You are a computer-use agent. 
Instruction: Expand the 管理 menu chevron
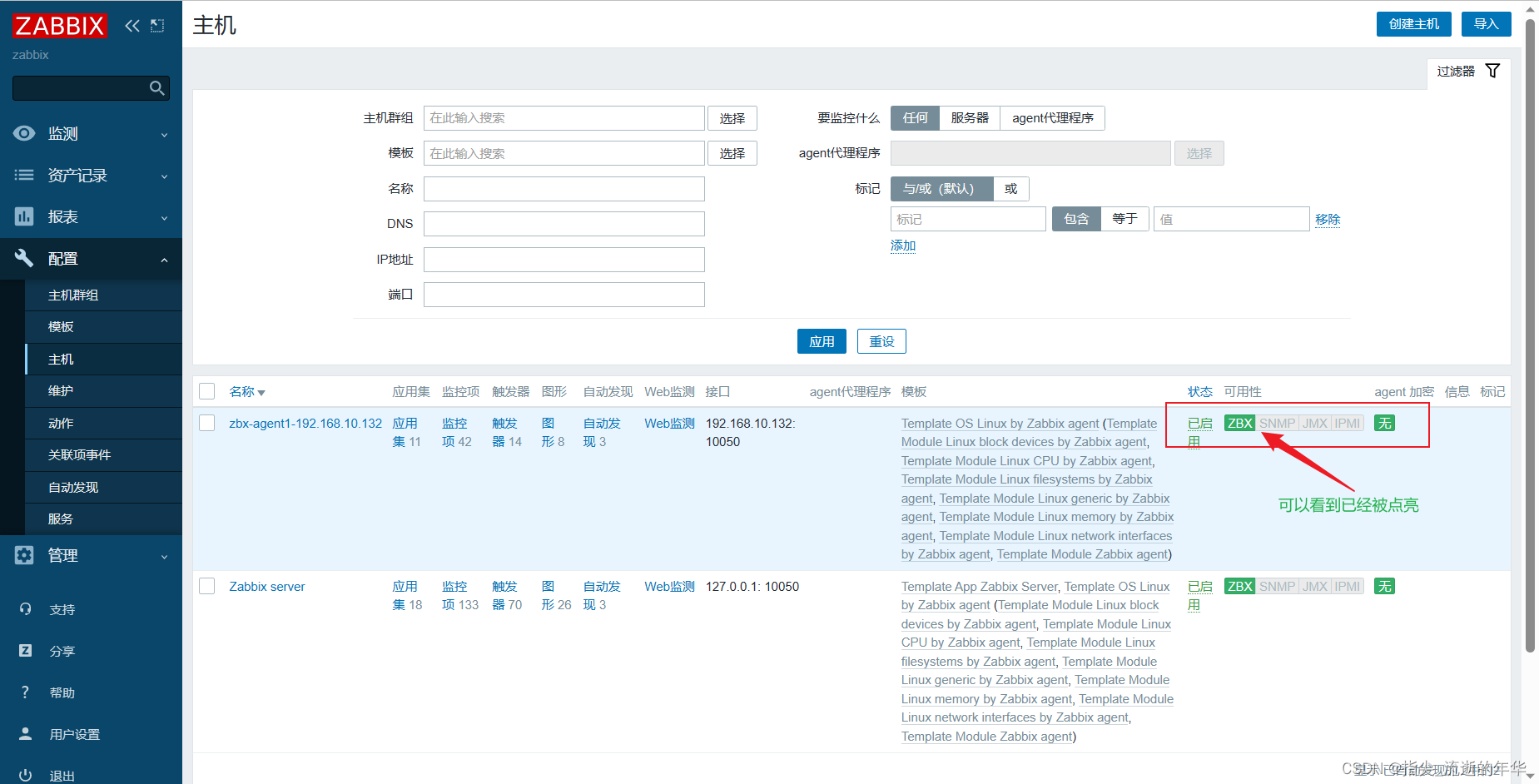pyautogui.click(x=164, y=557)
